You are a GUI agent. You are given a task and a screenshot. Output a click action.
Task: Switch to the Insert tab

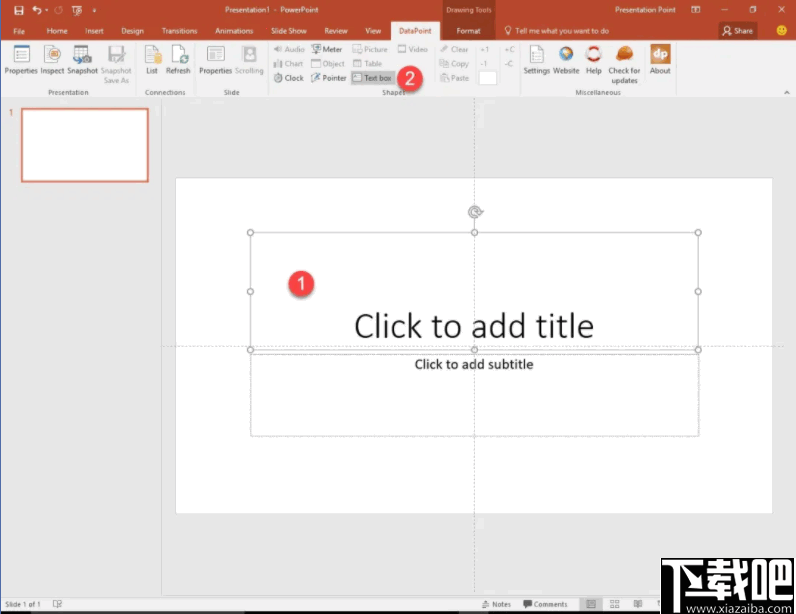[94, 31]
